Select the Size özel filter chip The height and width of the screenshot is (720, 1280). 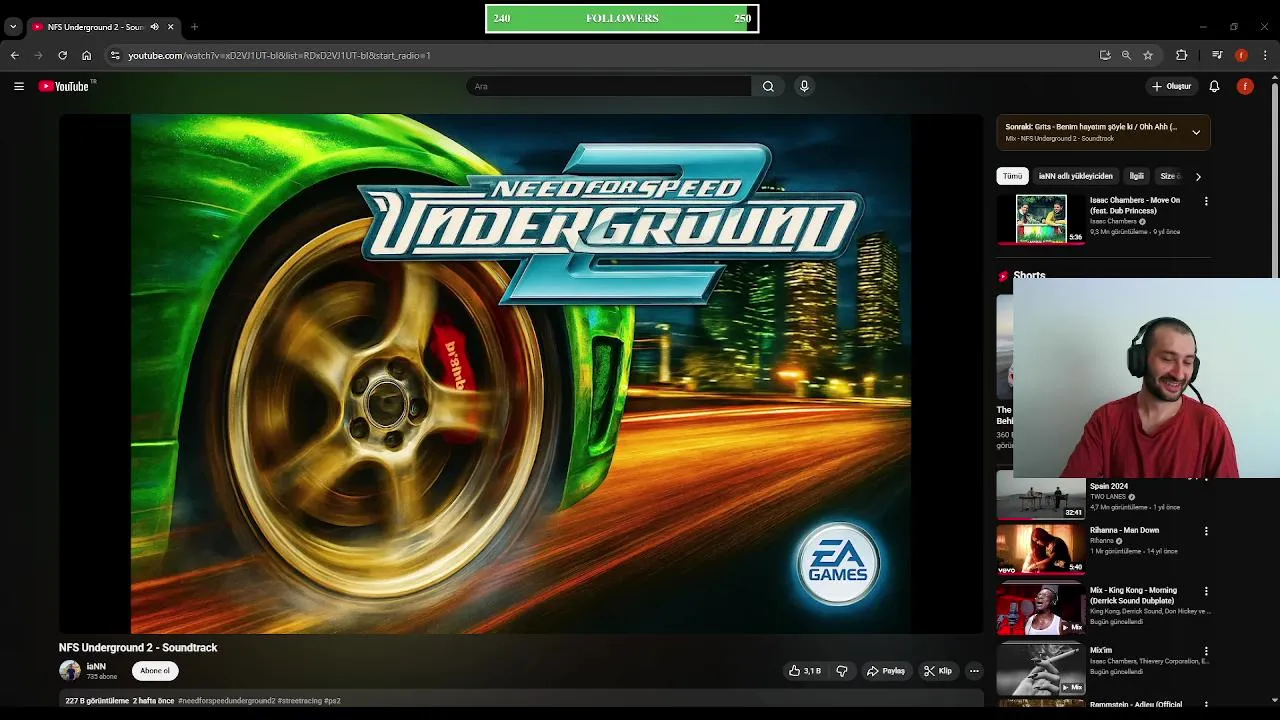click(x=1169, y=176)
